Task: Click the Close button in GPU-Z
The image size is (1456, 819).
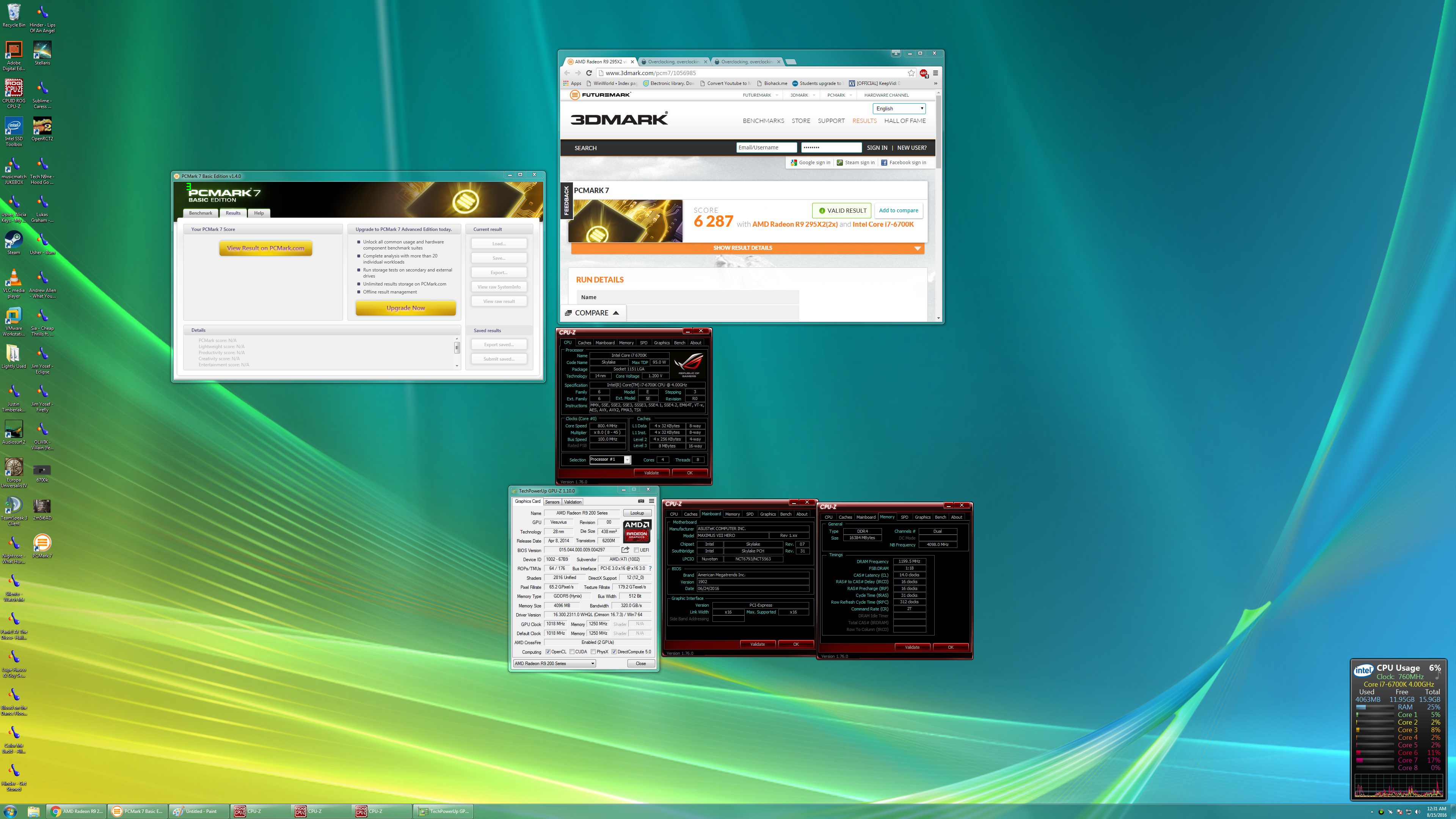Action: 641,663
